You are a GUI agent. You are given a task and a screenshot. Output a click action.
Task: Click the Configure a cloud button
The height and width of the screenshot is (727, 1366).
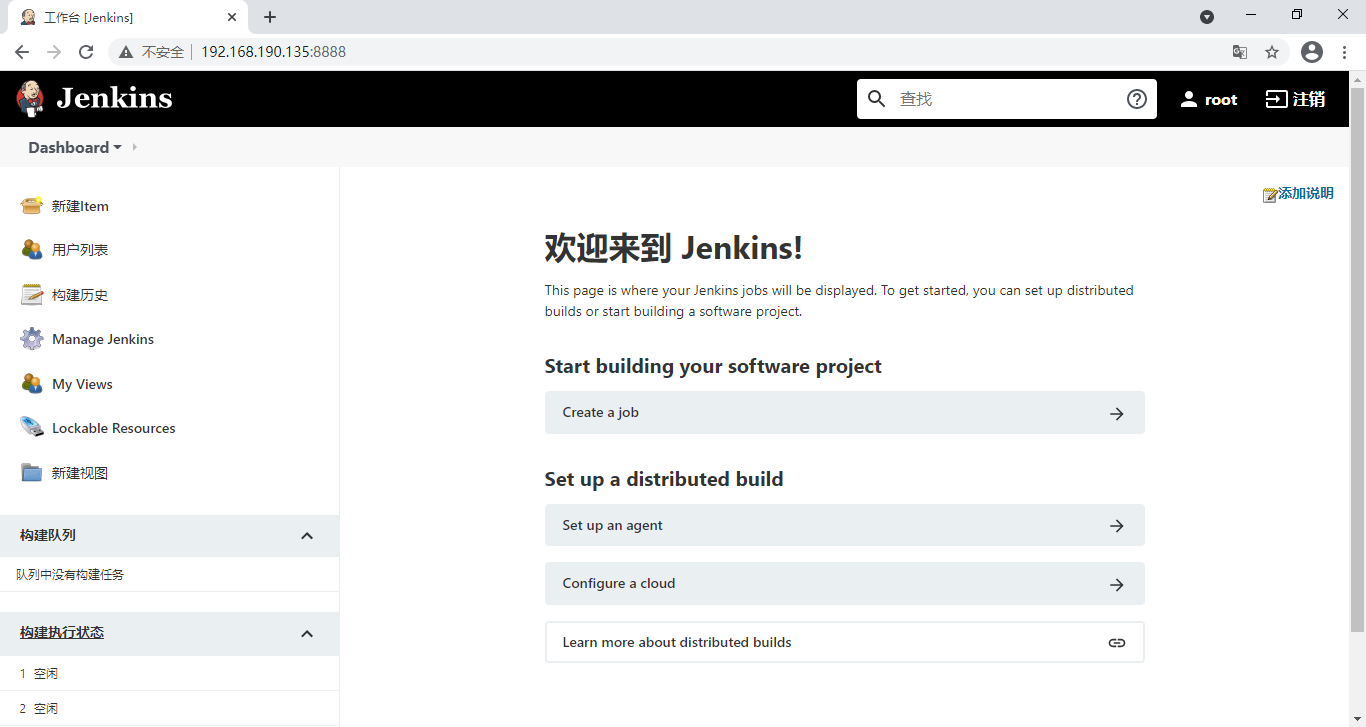pyautogui.click(x=844, y=584)
